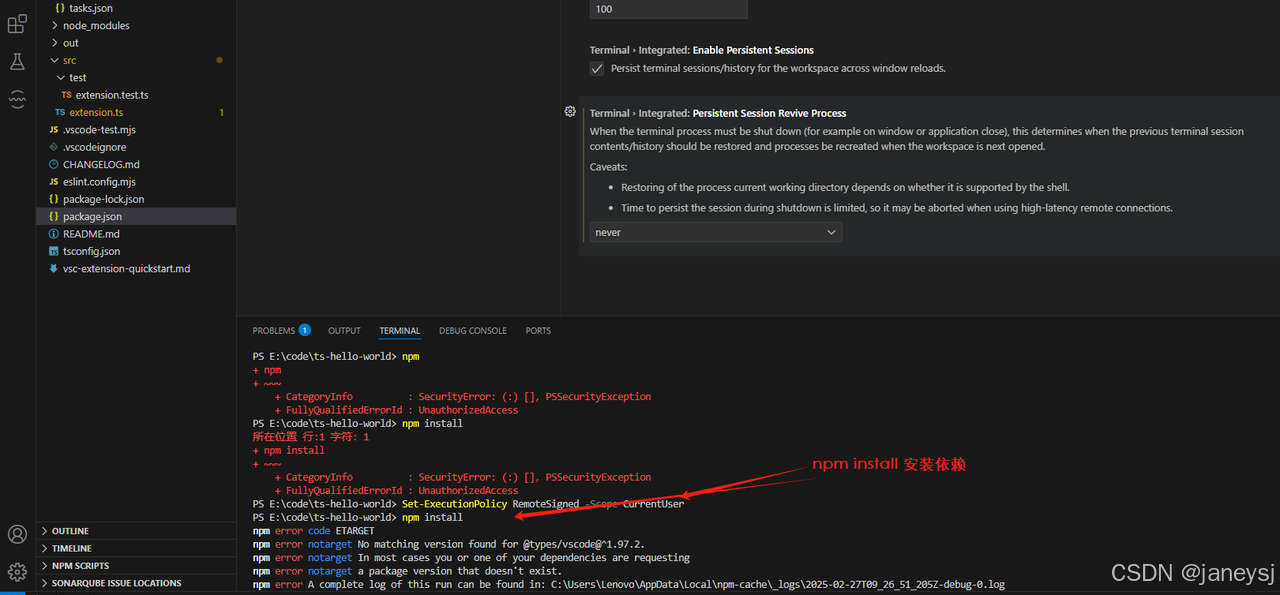The image size is (1280, 595).
Task: Expand the out folder
Action: 54,43
